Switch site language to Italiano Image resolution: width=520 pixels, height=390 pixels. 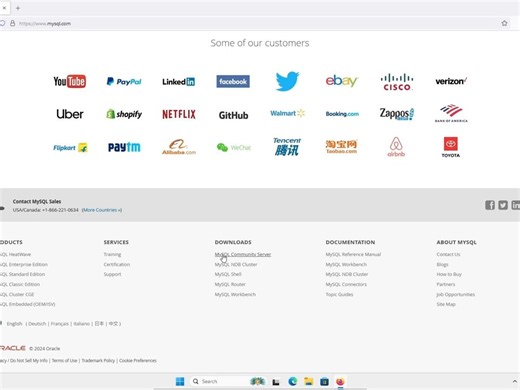(x=82, y=324)
